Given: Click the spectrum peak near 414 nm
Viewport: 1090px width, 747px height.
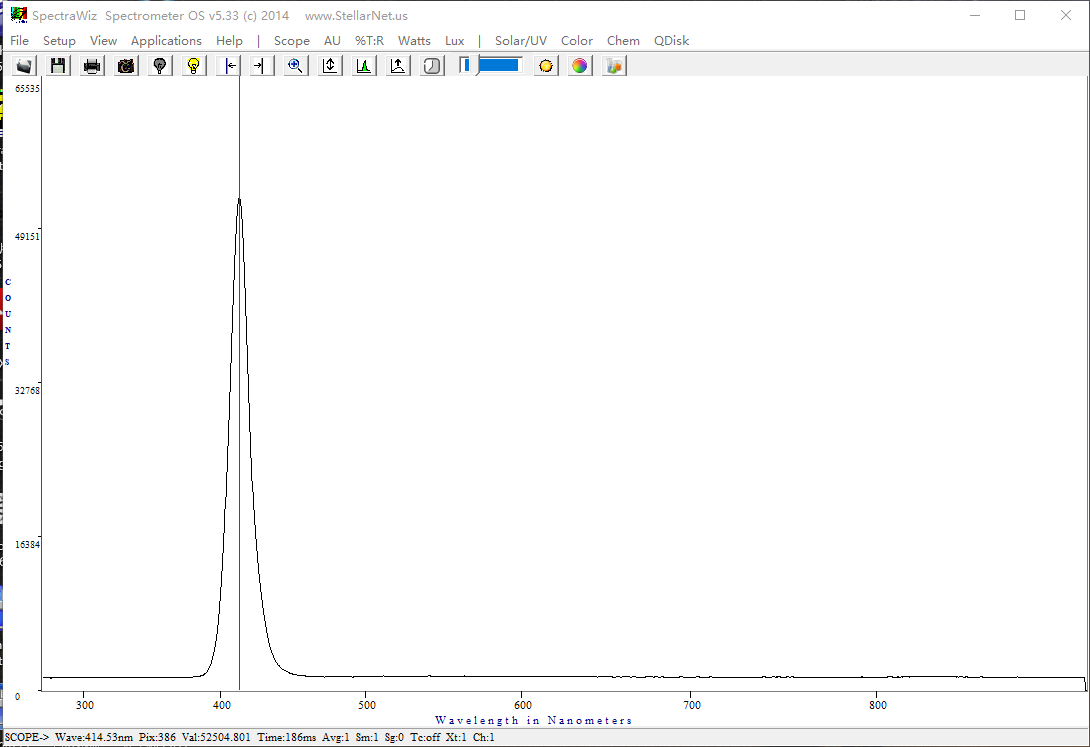Looking at the screenshot, I should click(x=239, y=200).
